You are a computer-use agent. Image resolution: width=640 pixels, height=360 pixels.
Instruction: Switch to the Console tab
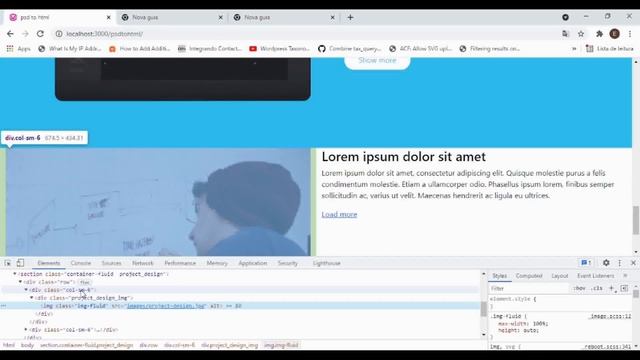coord(81,263)
